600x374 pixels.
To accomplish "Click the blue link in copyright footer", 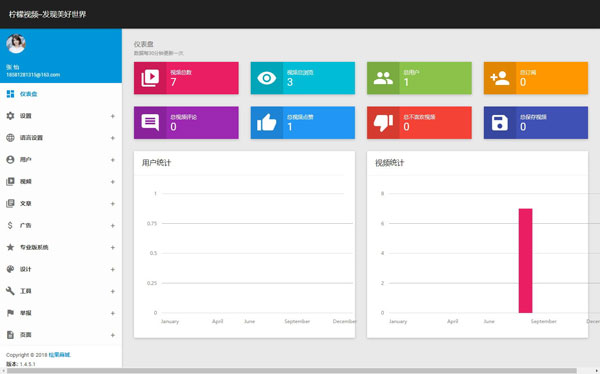I will point(59,355).
